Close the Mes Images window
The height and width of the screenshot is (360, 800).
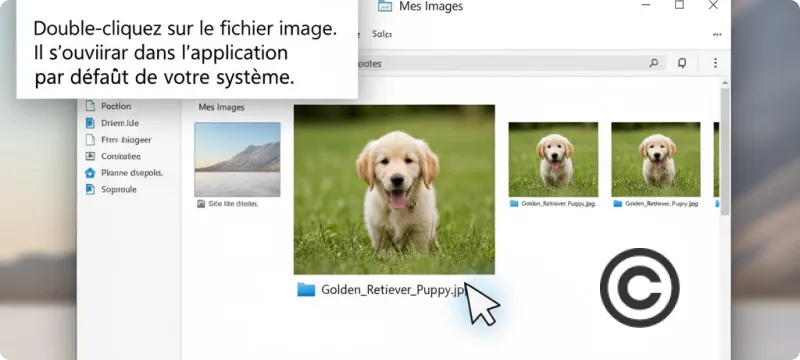click(x=713, y=5)
